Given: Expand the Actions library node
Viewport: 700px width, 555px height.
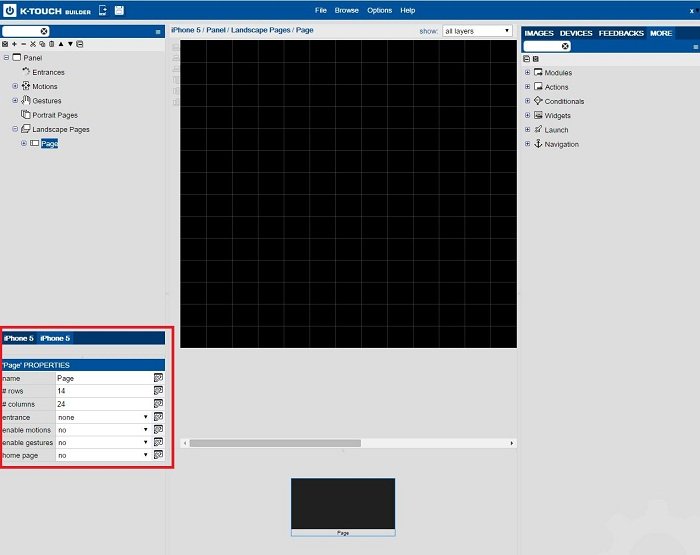Looking at the screenshot, I should [527, 86].
